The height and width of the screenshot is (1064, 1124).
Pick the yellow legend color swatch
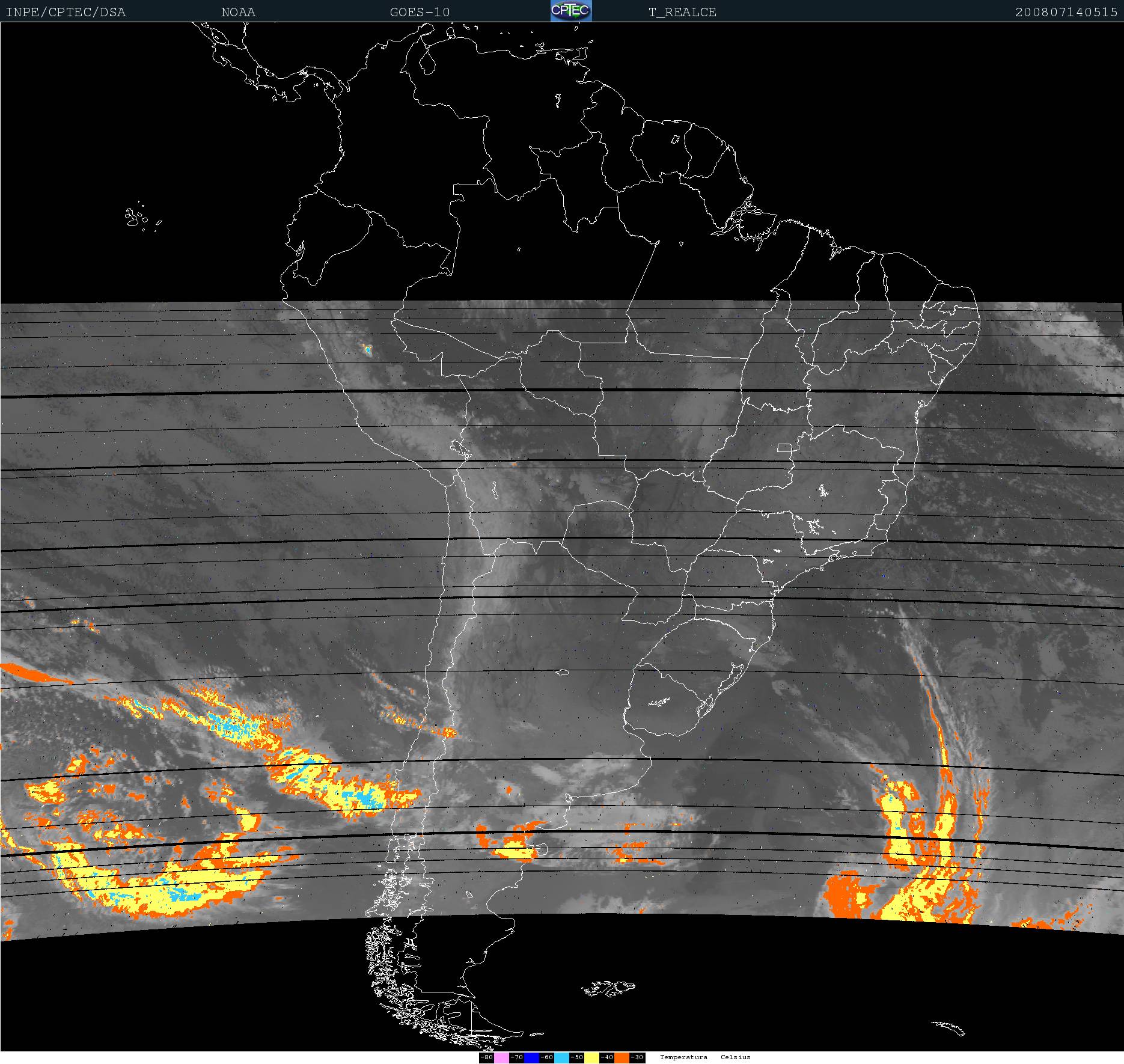coord(591,1057)
